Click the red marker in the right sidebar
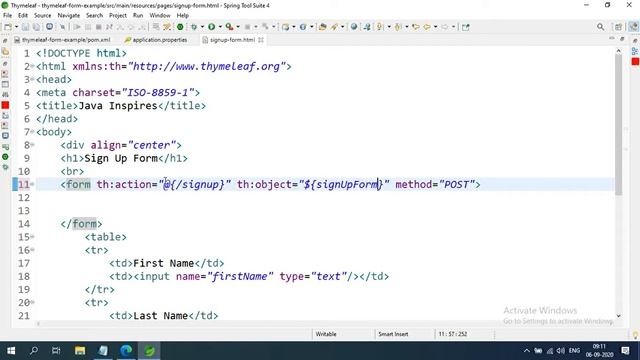Image resolution: width=640 pixels, height=360 pixels. pos(635,61)
